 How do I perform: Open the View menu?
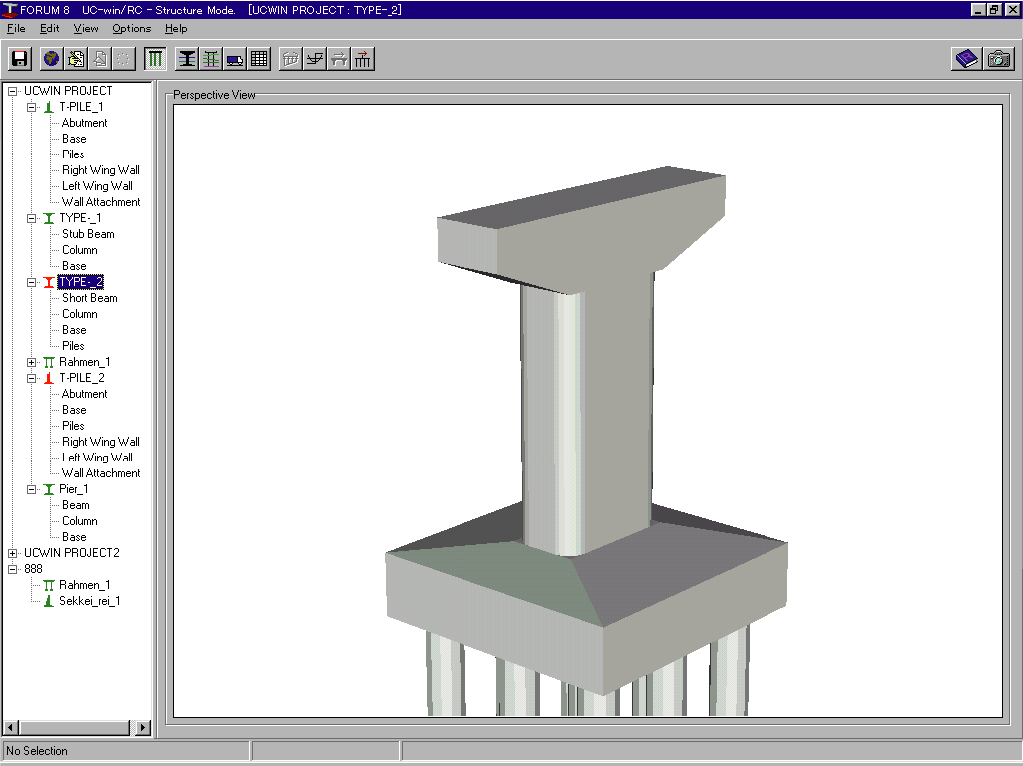(86, 29)
